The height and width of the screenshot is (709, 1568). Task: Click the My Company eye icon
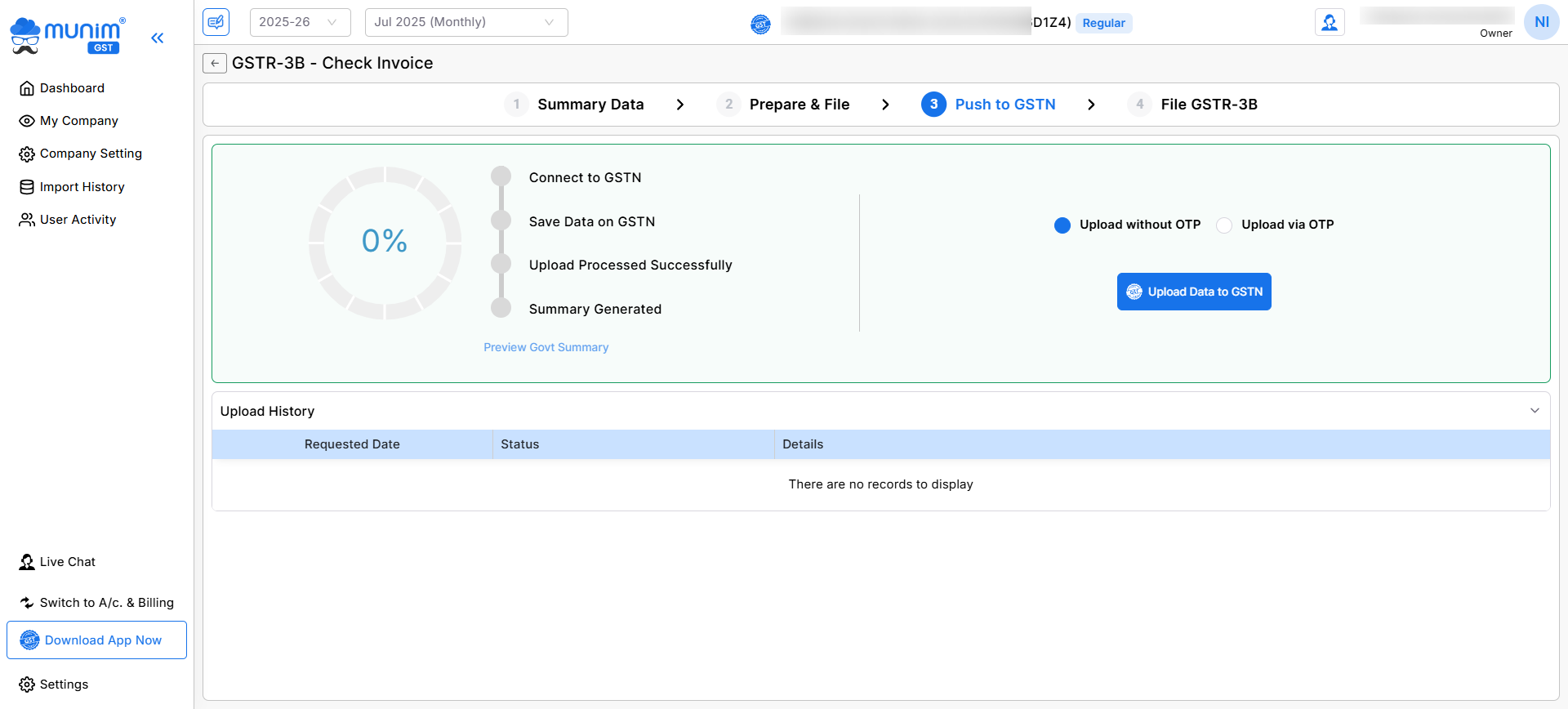(27, 121)
